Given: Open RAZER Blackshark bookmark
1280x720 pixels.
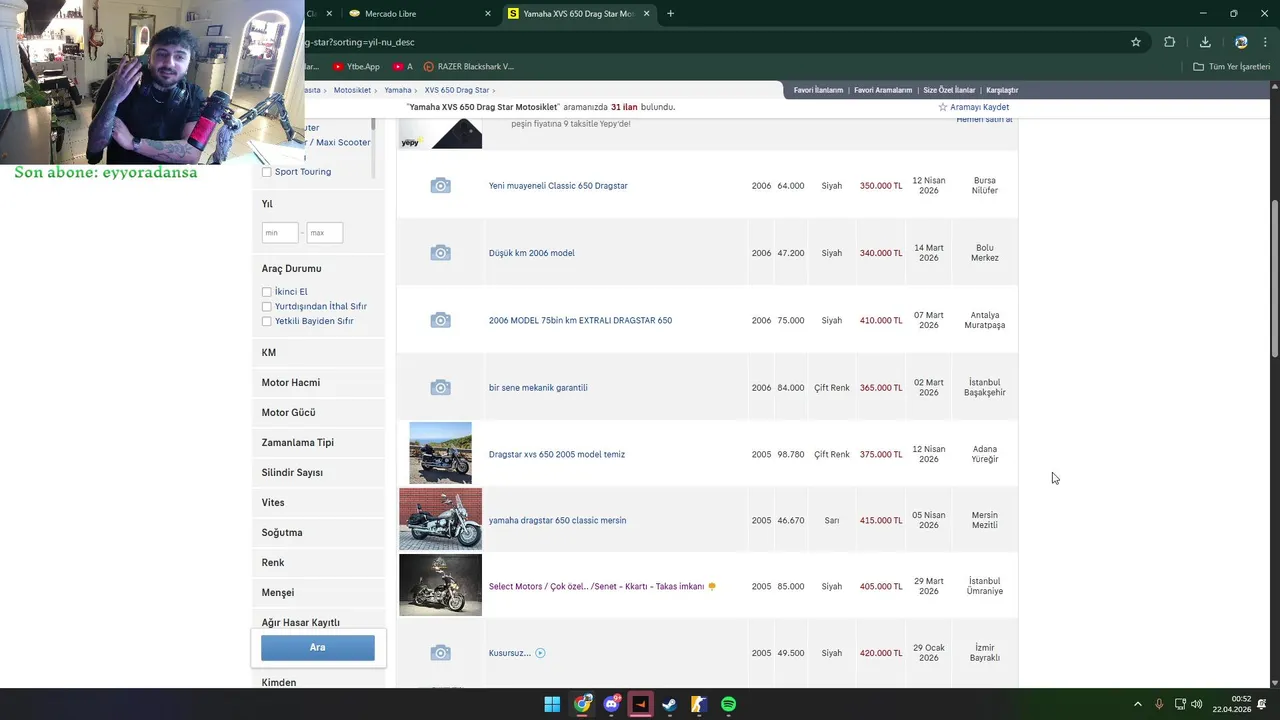Looking at the screenshot, I should (468, 67).
